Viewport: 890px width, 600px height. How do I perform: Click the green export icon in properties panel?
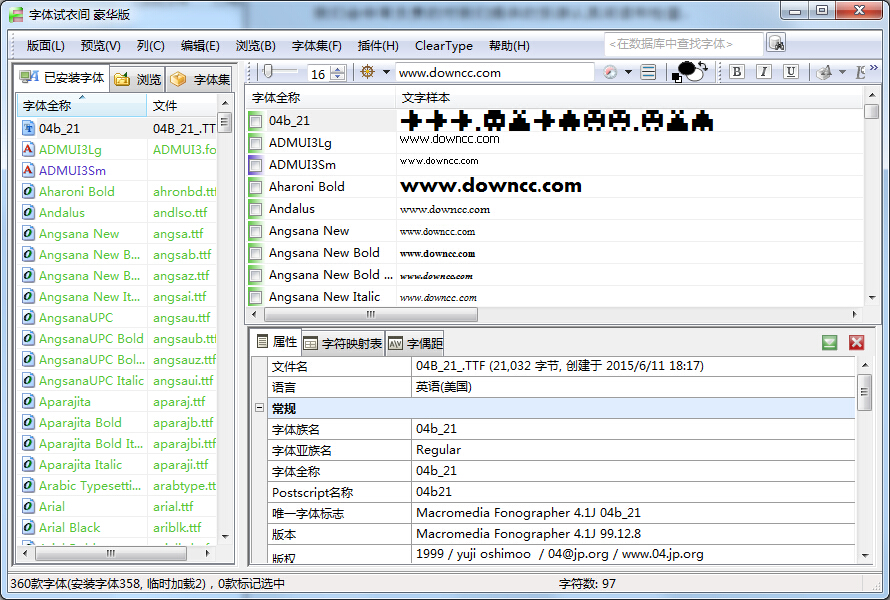pos(828,342)
